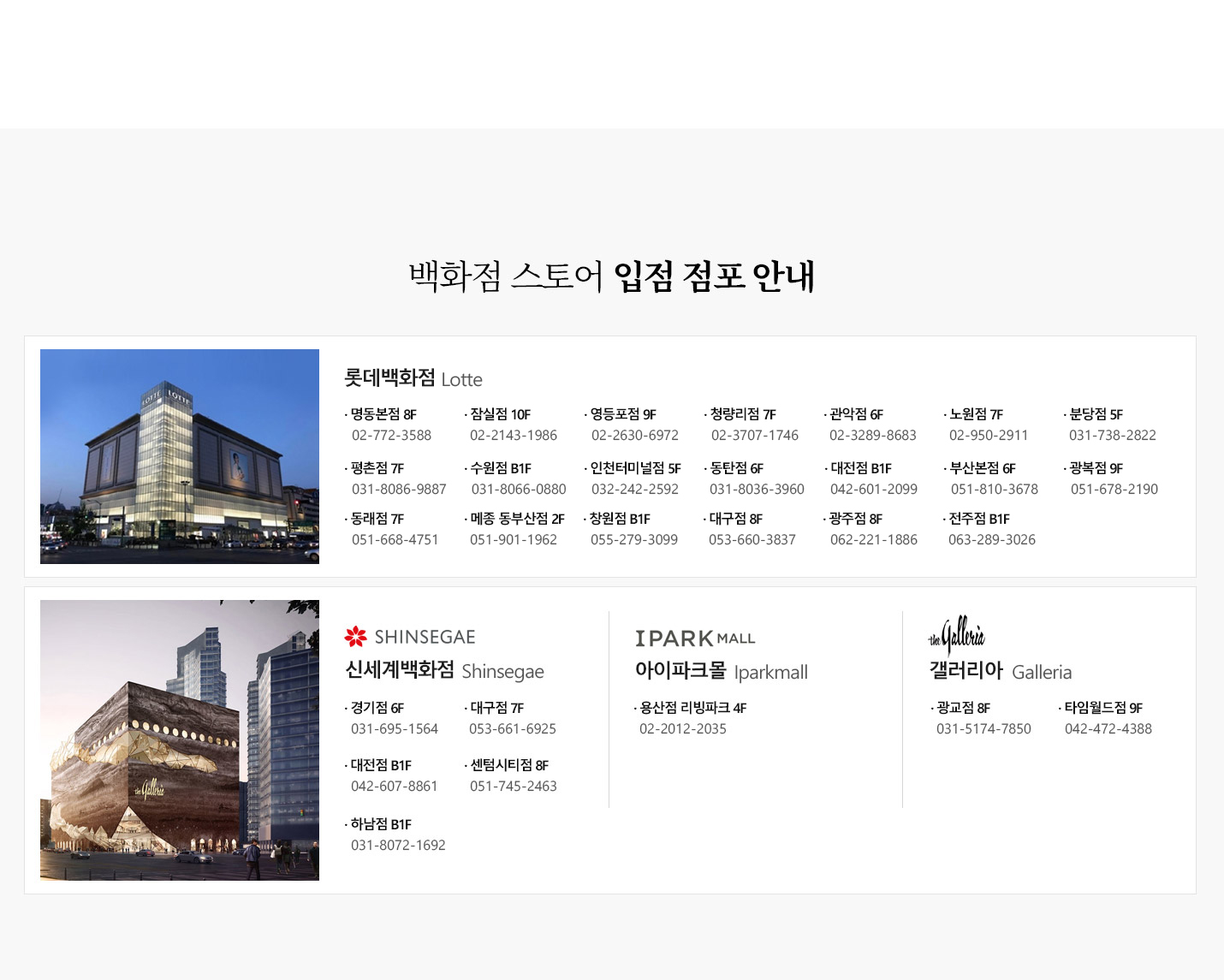The height and width of the screenshot is (980, 1224).
Task: Click the 전주점 B1F store name
Action: point(979,520)
